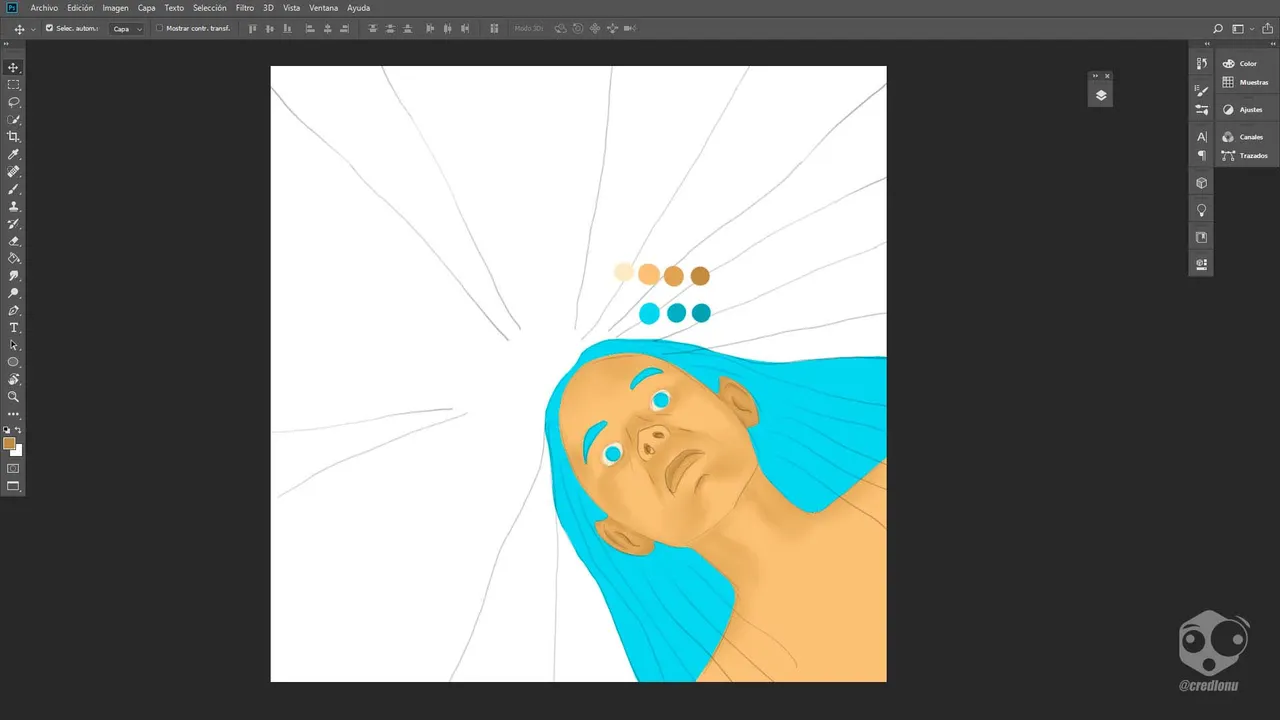Viewport: 1280px width, 720px height.
Task: Select the Rectangular Marquee tool
Action: [14, 85]
